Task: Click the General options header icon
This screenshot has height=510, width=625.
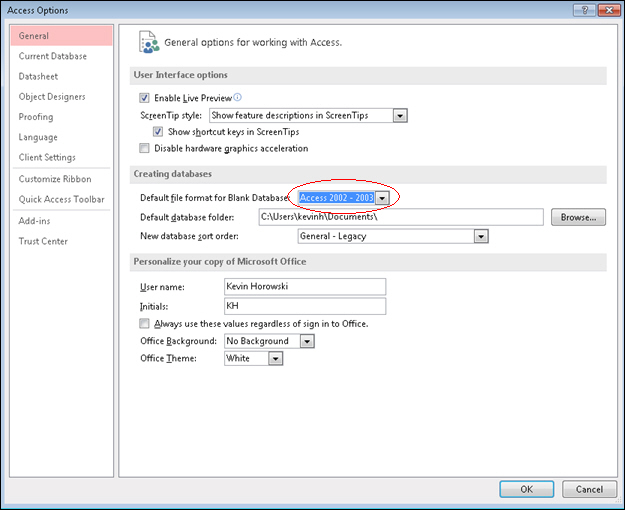Action: pyautogui.click(x=149, y=42)
